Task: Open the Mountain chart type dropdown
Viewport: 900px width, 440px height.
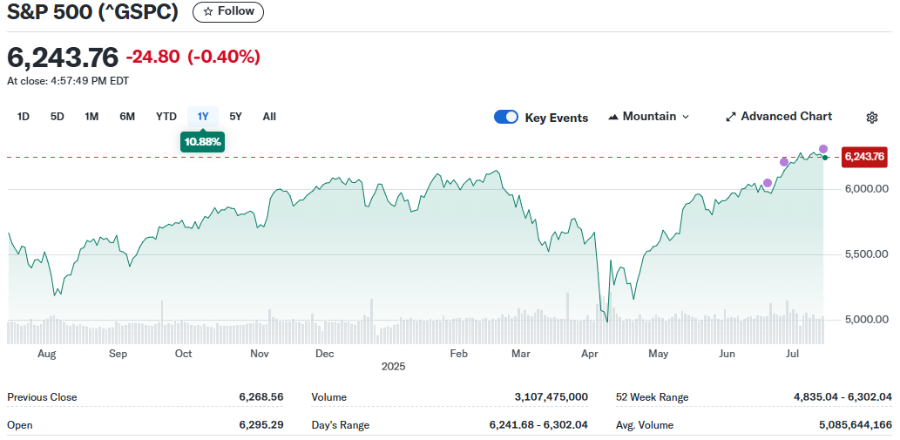Action: [x=649, y=116]
